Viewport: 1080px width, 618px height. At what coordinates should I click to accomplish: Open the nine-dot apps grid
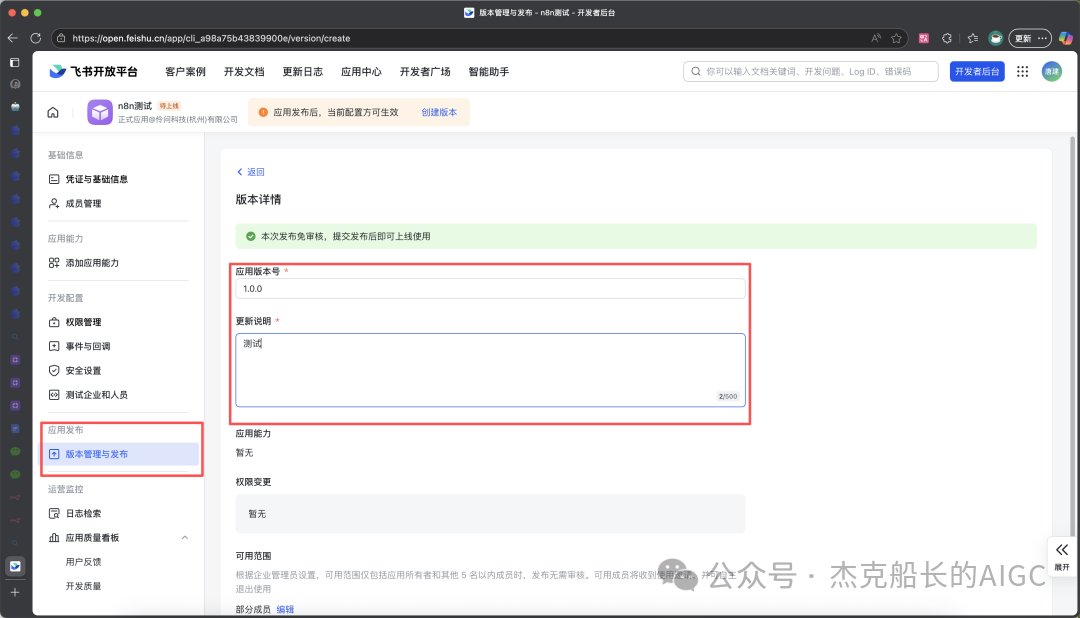[x=1022, y=72]
